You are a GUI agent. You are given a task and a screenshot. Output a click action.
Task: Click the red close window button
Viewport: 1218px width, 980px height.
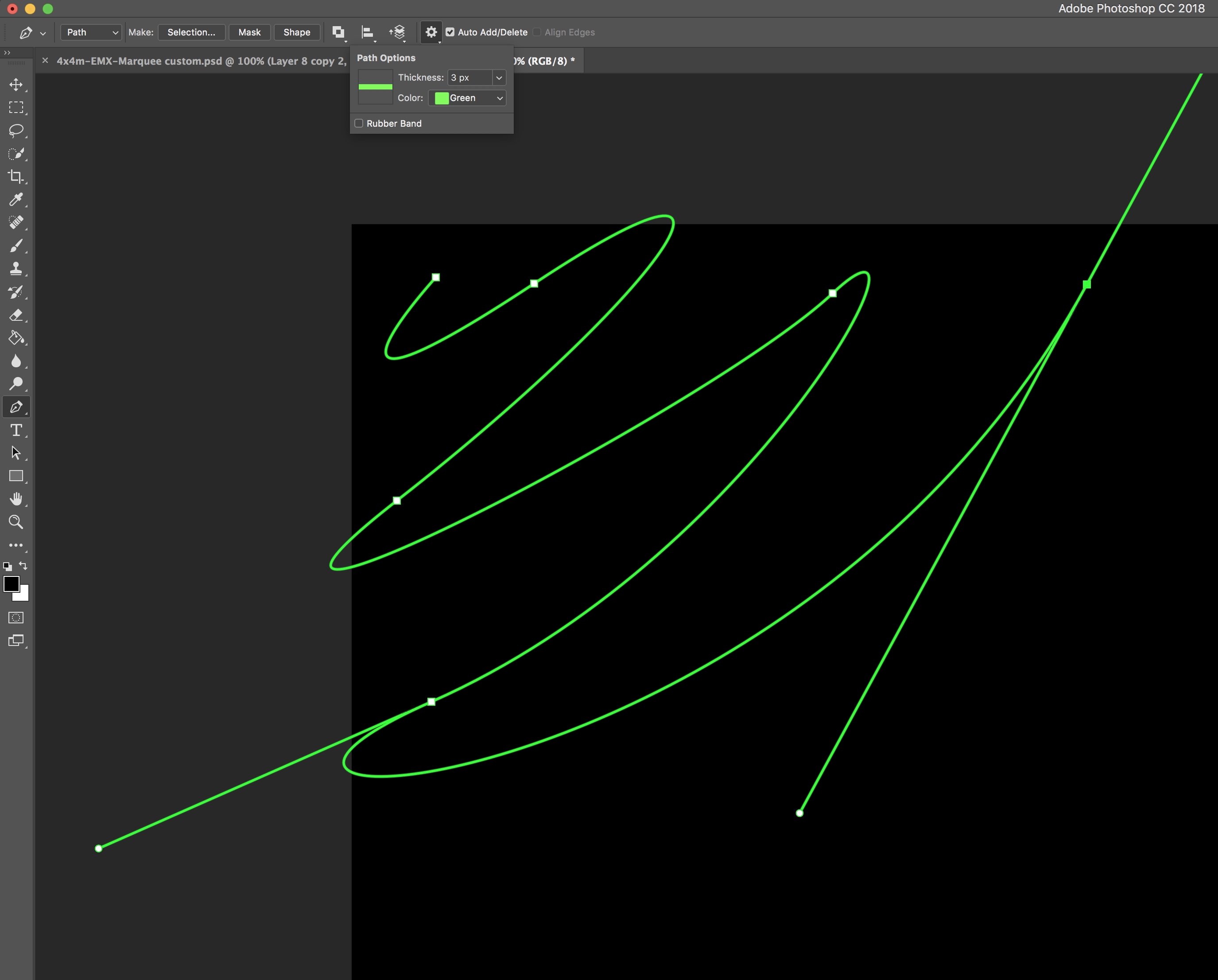click(12, 8)
